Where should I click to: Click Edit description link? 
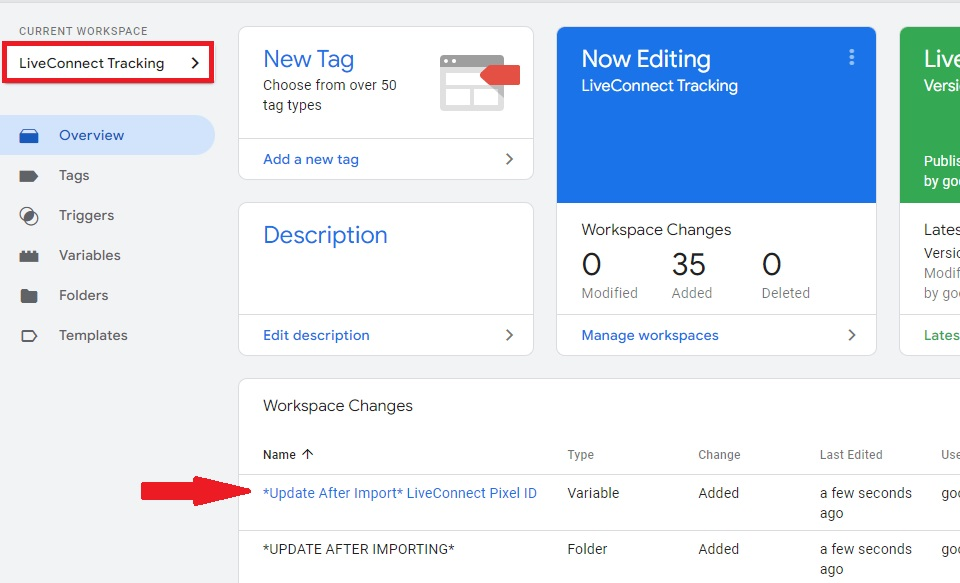317,335
